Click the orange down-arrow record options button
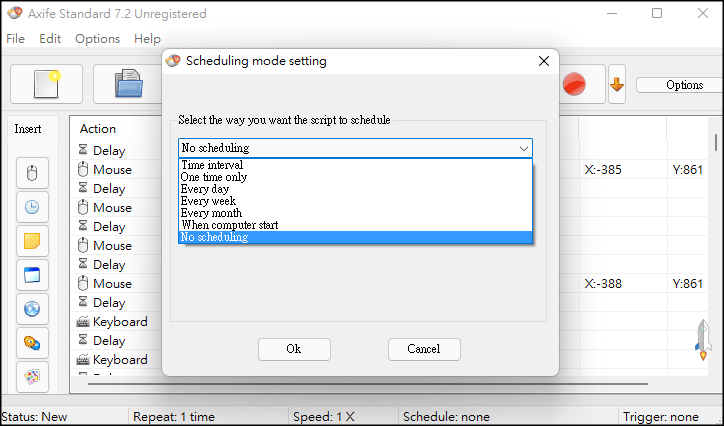724x426 pixels. click(x=617, y=84)
